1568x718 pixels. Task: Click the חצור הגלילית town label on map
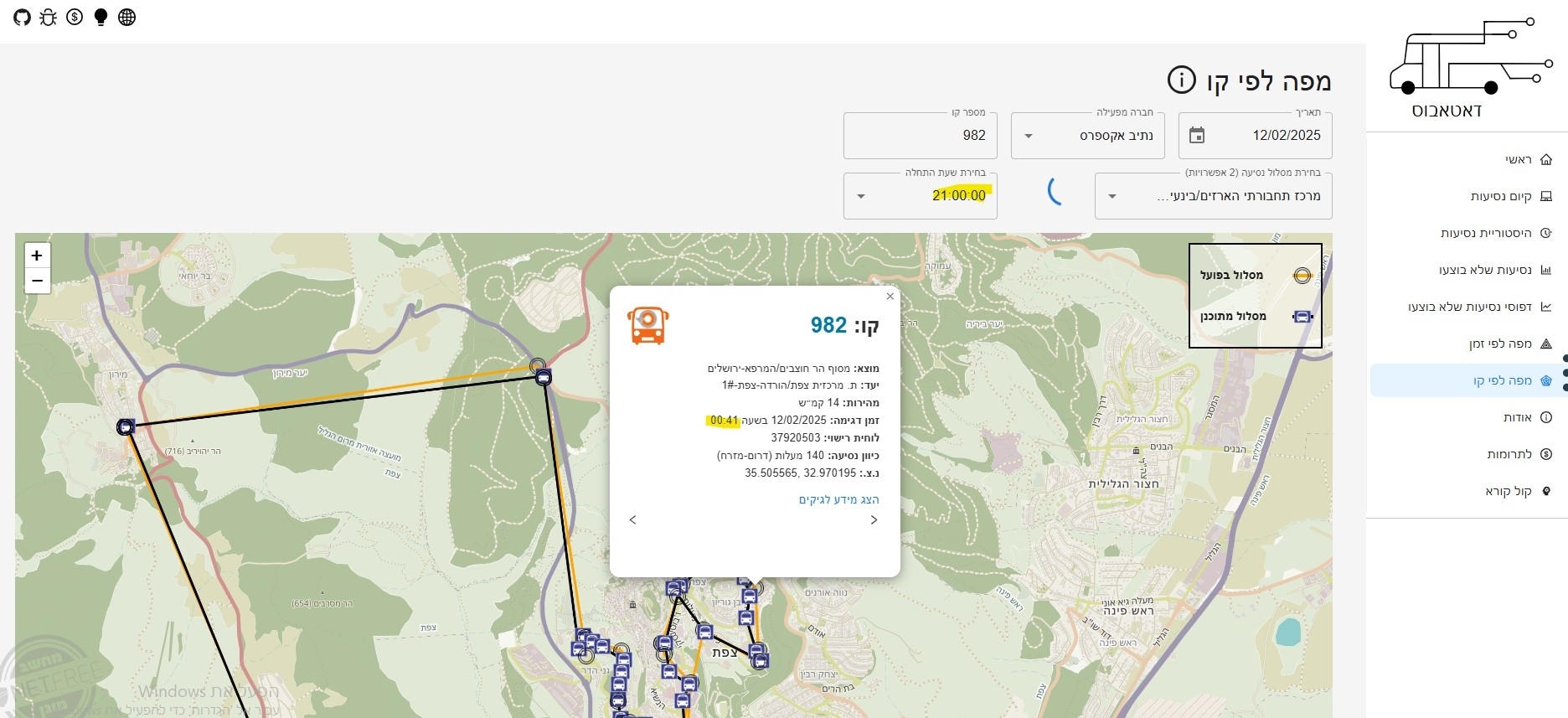point(1123,484)
